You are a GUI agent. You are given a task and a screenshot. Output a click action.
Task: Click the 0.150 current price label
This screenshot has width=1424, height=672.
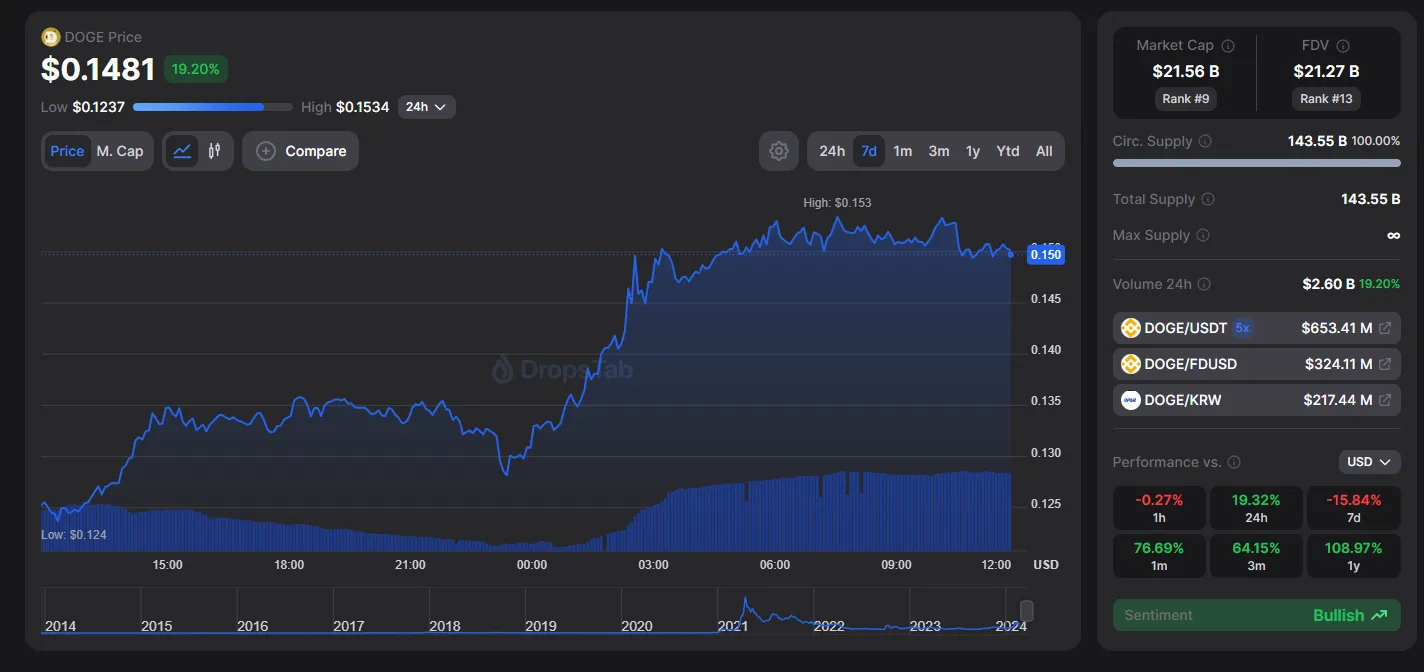1046,254
